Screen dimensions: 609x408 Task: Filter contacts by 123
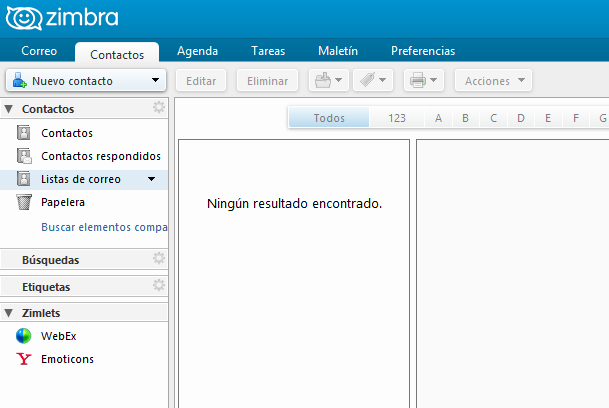click(x=397, y=118)
